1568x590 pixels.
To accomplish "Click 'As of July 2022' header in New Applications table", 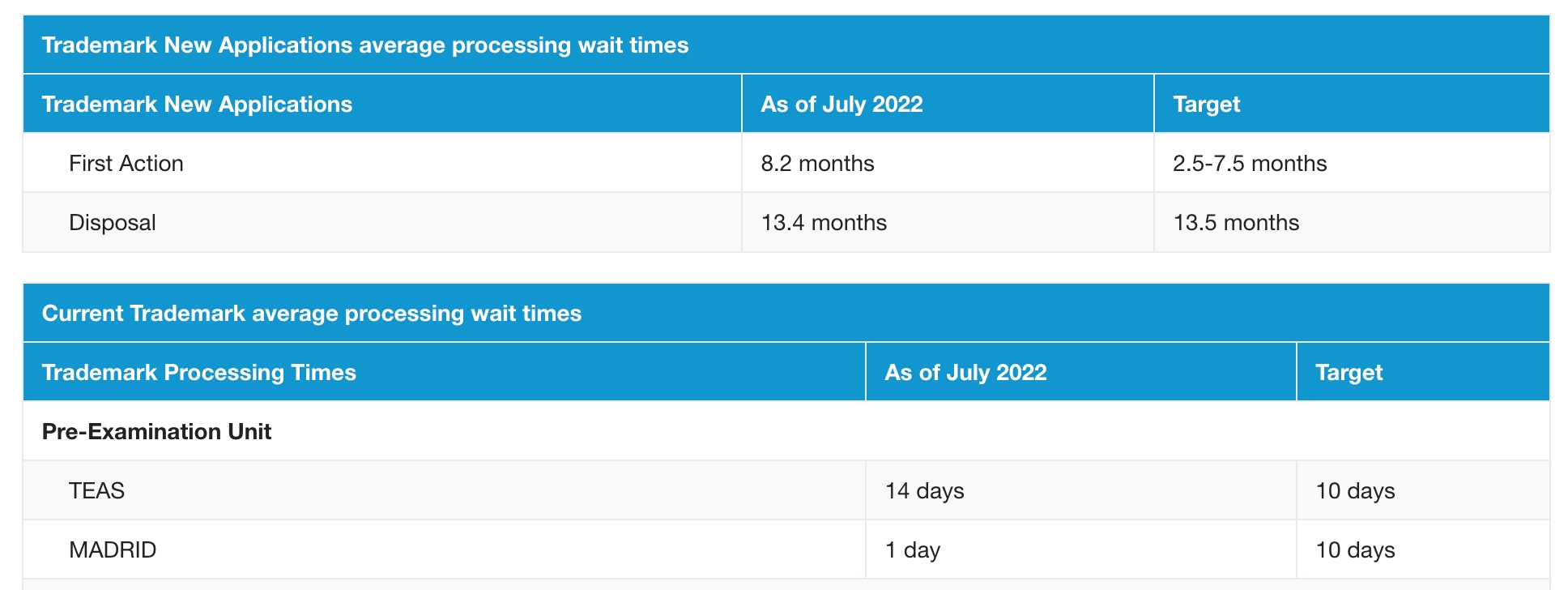I will click(842, 105).
